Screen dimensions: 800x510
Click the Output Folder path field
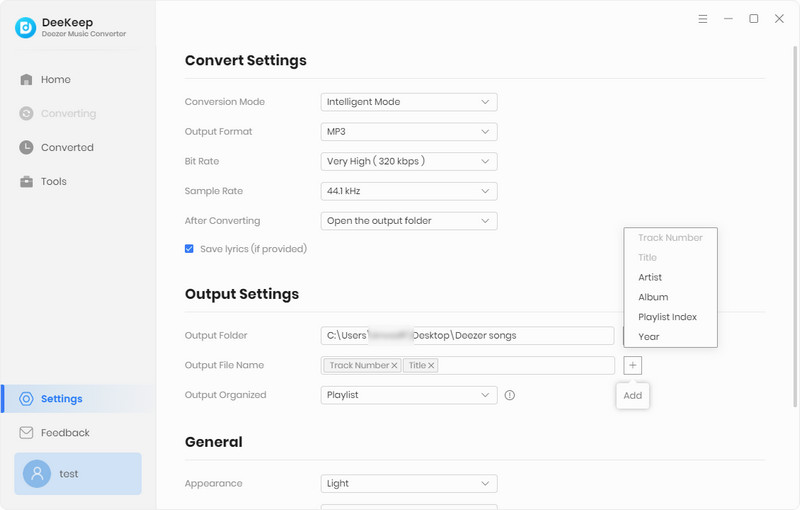[467, 336]
